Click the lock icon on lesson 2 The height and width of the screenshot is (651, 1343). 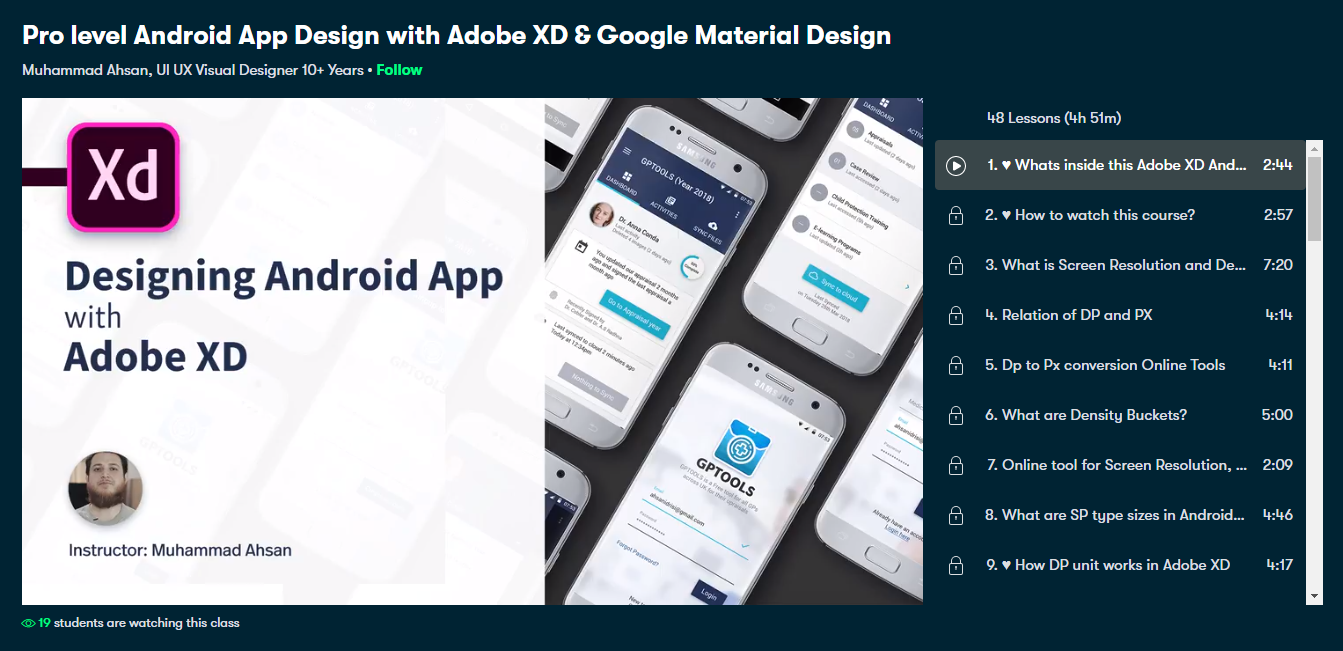point(955,215)
